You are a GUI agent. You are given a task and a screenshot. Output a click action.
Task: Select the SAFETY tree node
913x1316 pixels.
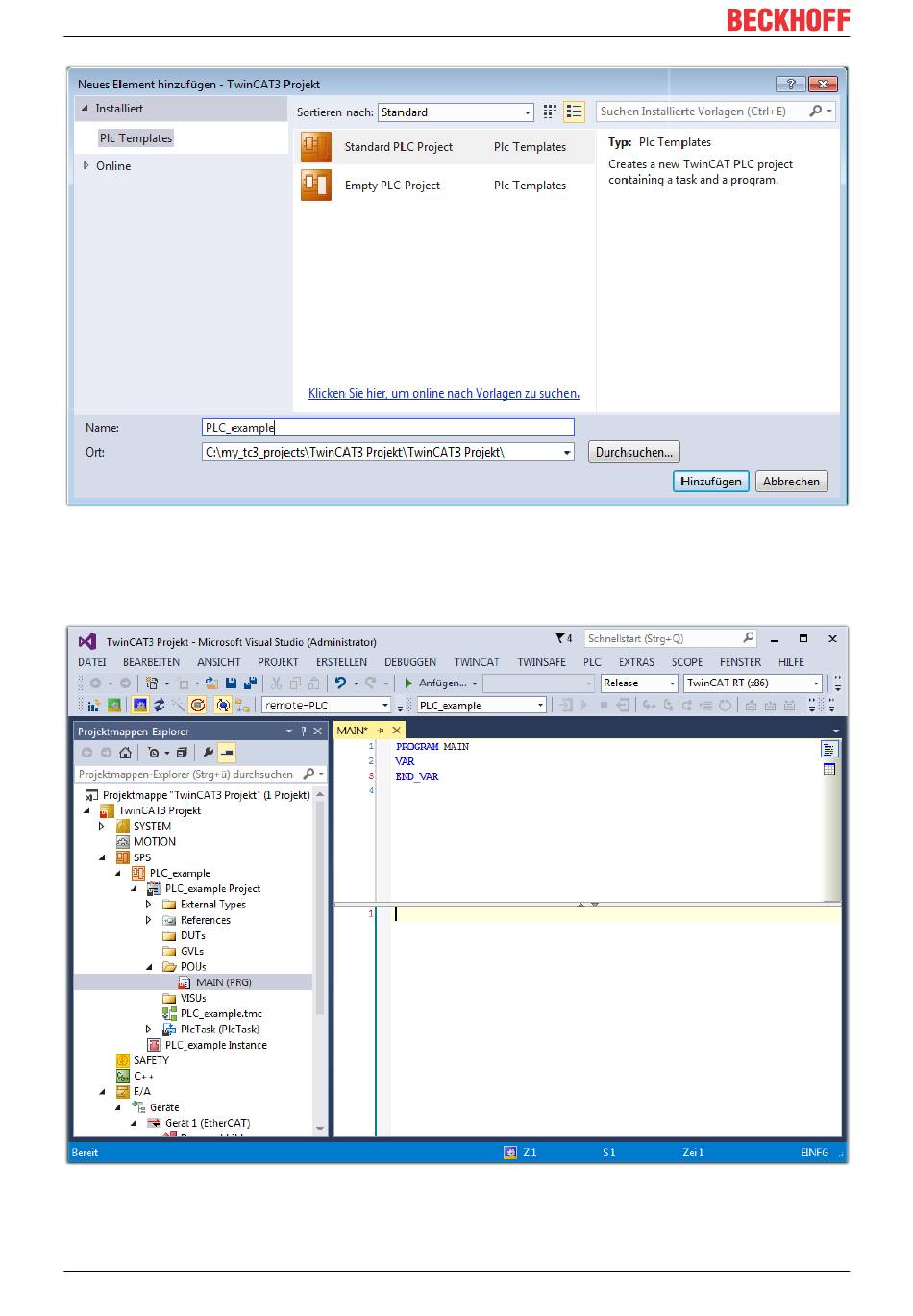(151, 1060)
